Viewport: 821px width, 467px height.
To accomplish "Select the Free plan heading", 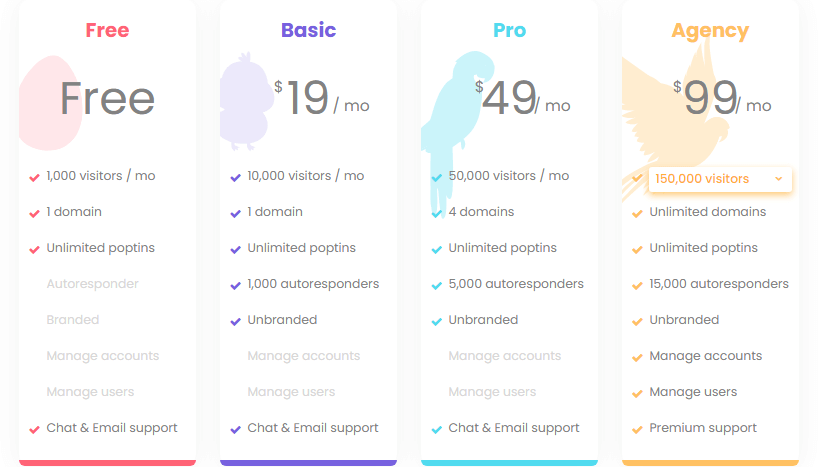I will click(x=107, y=30).
